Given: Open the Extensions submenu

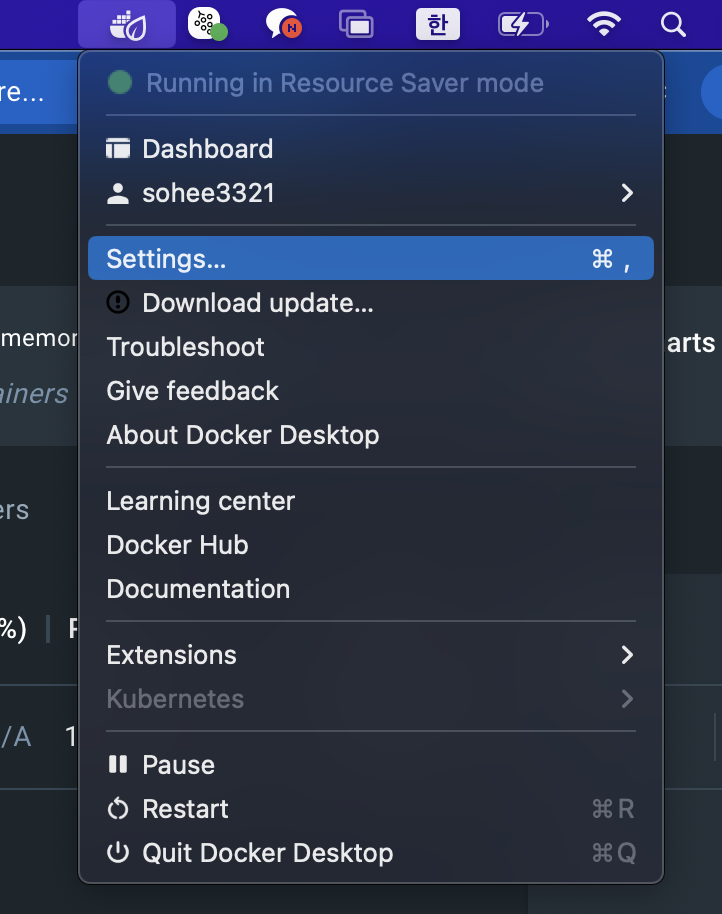Looking at the screenshot, I should pyautogui.click(x=371, y=655).
